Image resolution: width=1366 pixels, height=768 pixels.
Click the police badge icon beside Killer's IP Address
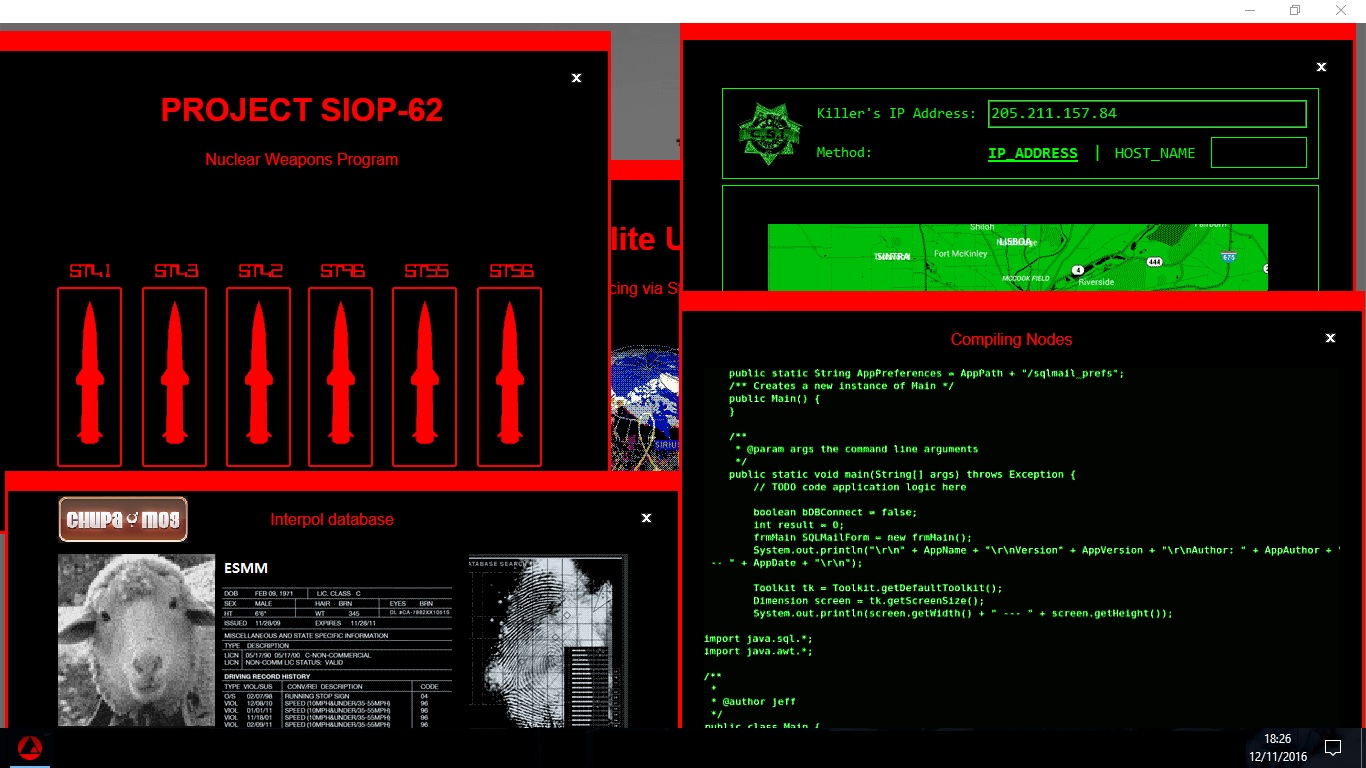(770, 134)
